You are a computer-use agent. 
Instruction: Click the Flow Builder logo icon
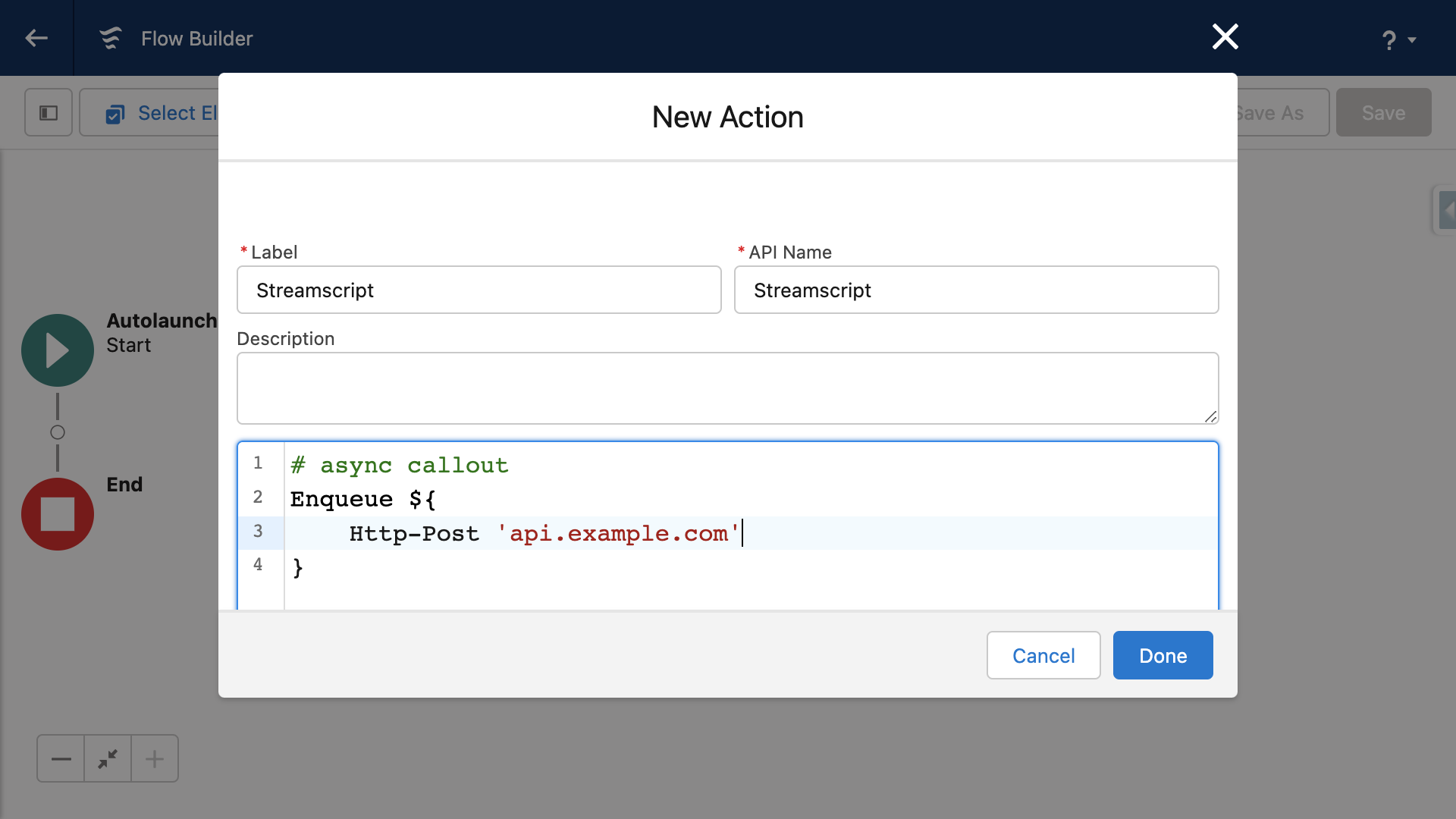[111, 38]
